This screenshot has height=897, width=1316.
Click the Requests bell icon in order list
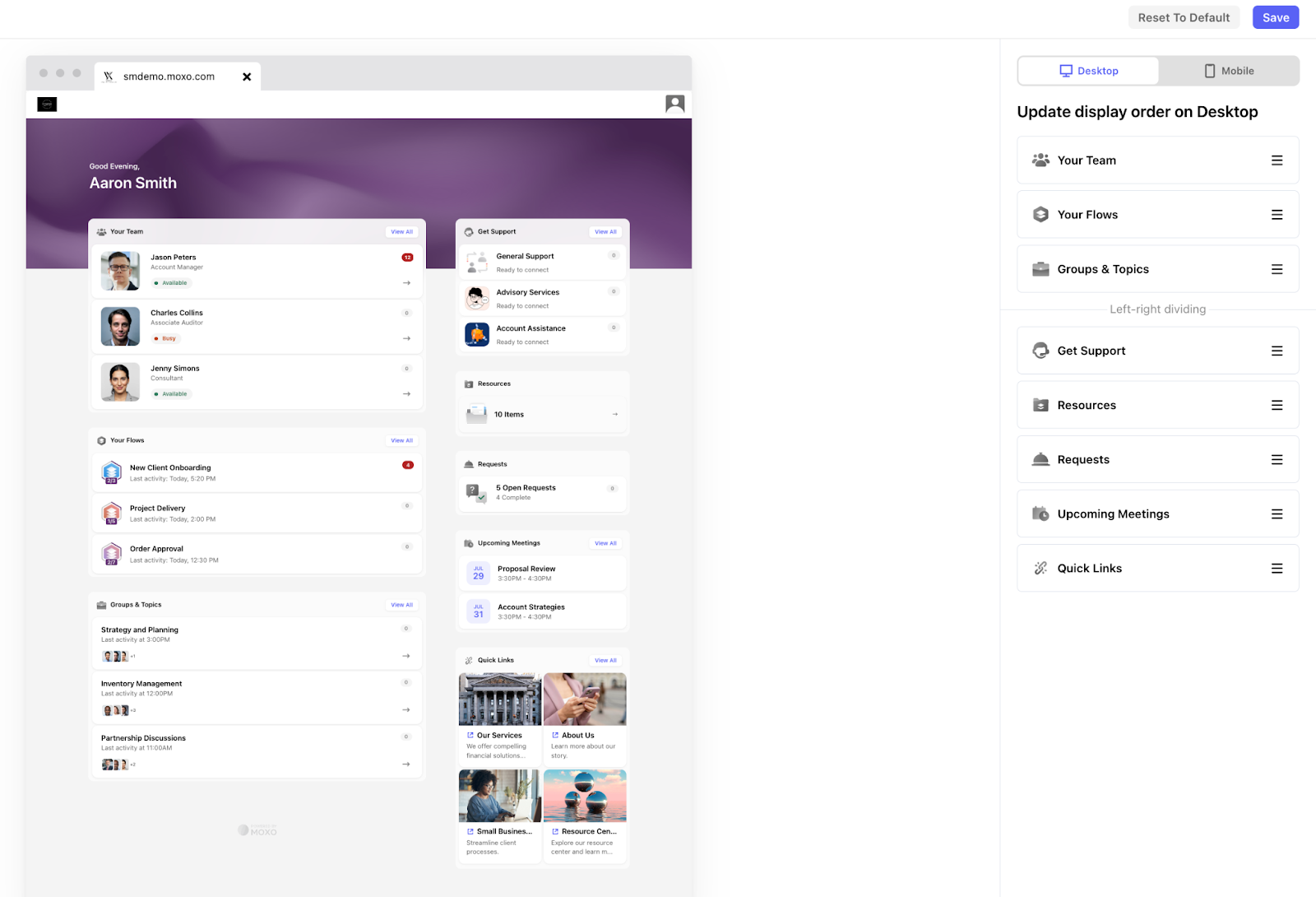pos(1040,459)
